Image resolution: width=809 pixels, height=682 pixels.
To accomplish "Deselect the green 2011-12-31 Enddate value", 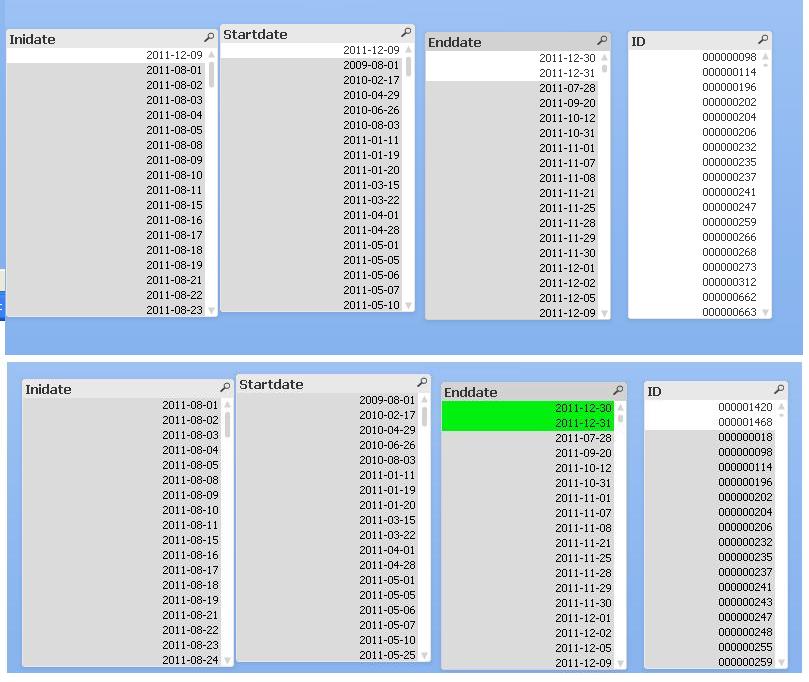I will click(528, 423).
